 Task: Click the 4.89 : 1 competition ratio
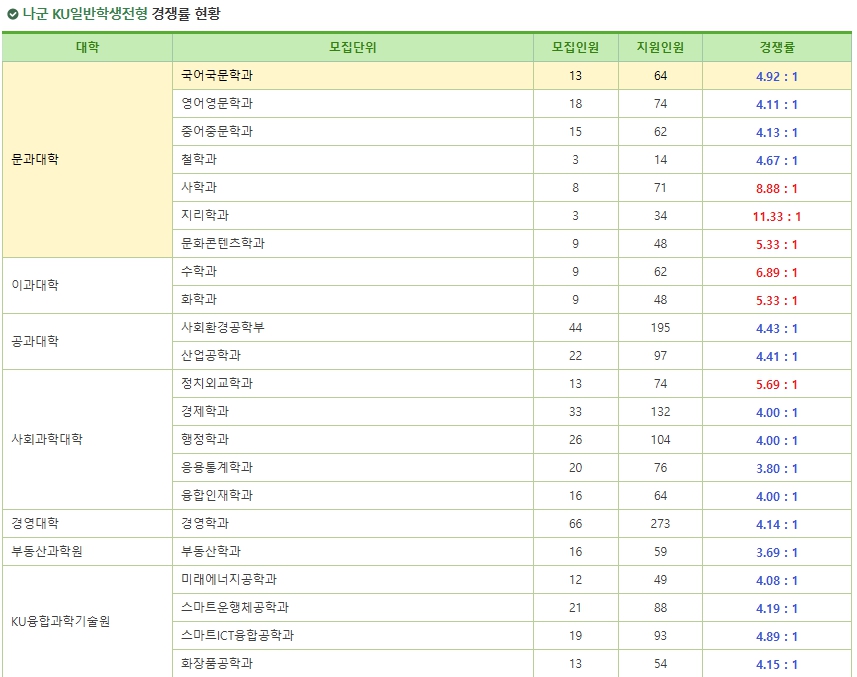point(777,637)
